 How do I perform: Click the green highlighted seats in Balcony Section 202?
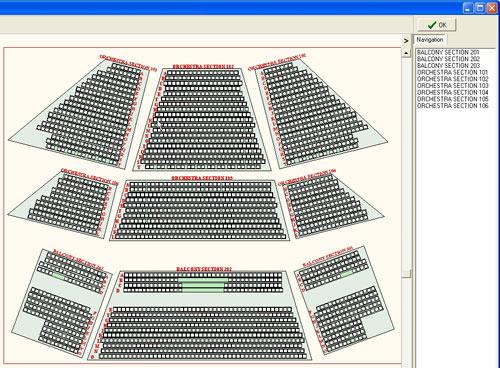pyautogui.click(x=203, y=285)
